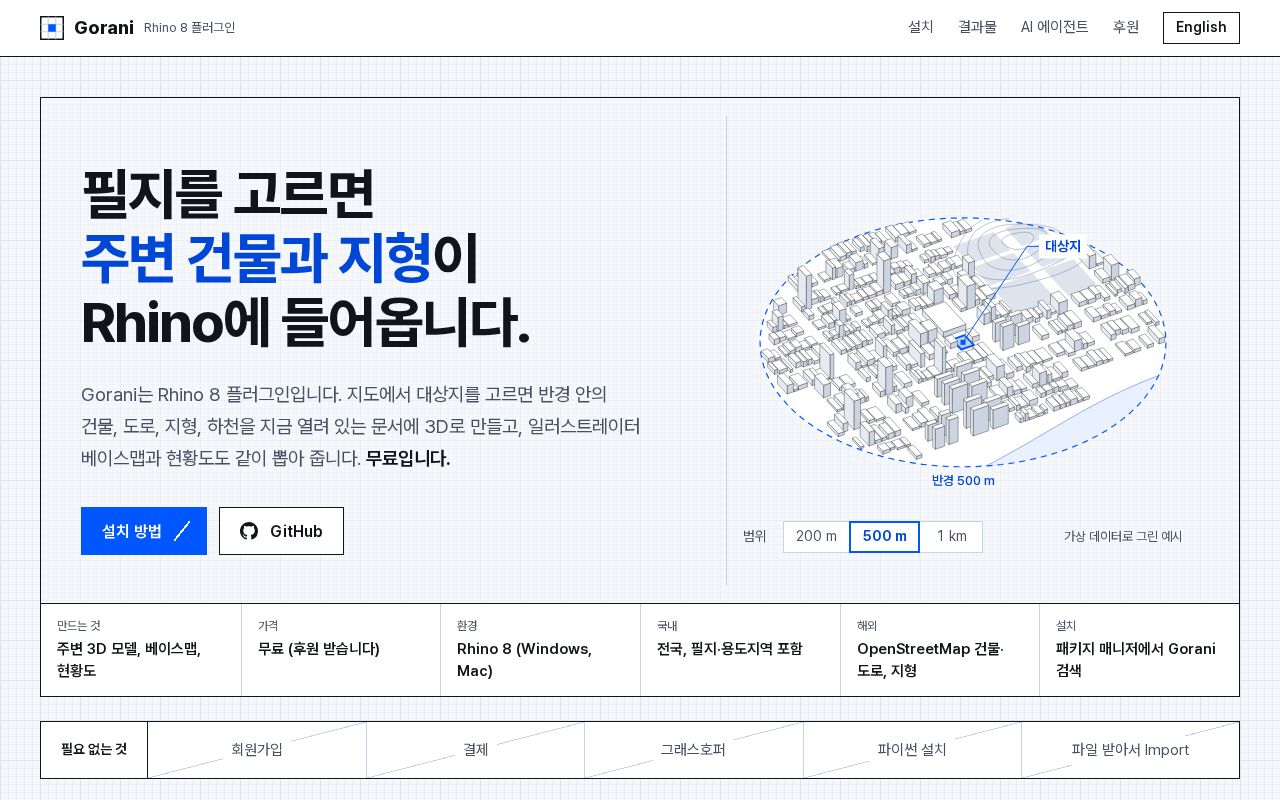Click the 회원가입 cell
Screen dimensions: 1280x800
pyautogui.click(x=257, y=750)
